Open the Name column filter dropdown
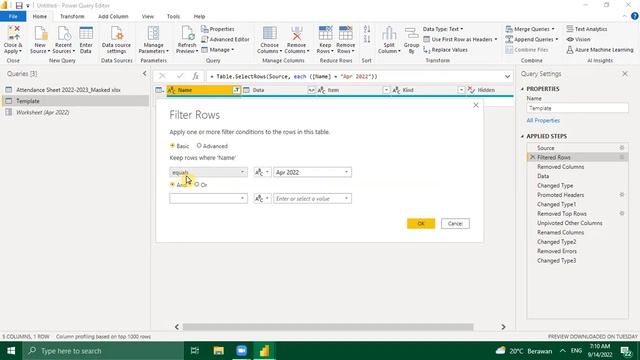The height and width of the screenshot is (360, 640). click(x=236, y=90)
